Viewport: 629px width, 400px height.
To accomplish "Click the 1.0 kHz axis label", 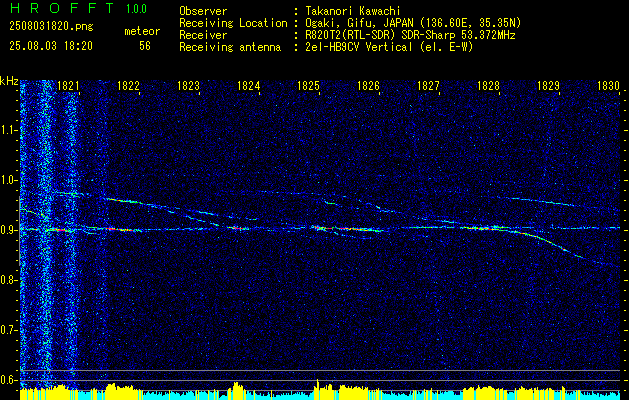I will 9,180.
